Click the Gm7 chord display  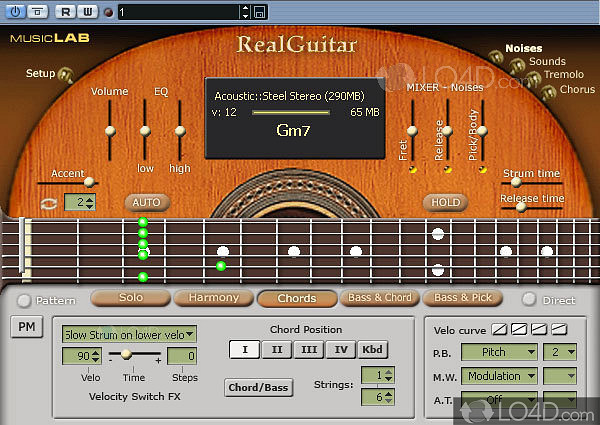point(293,130)
